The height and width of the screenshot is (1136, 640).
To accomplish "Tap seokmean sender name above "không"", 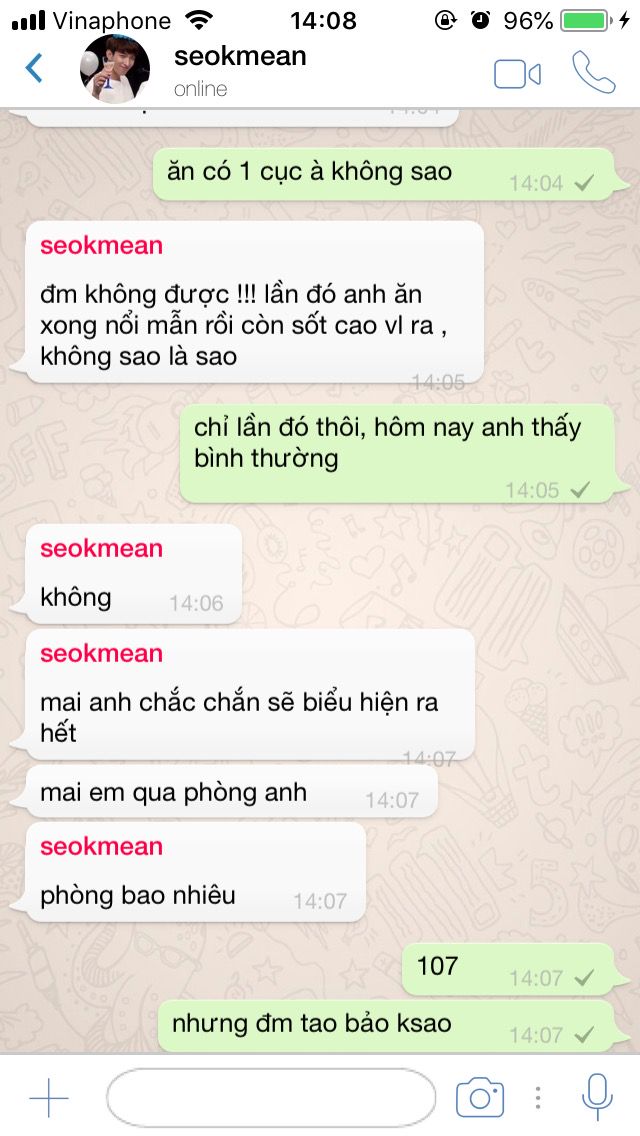I will (x=101, y=548).
